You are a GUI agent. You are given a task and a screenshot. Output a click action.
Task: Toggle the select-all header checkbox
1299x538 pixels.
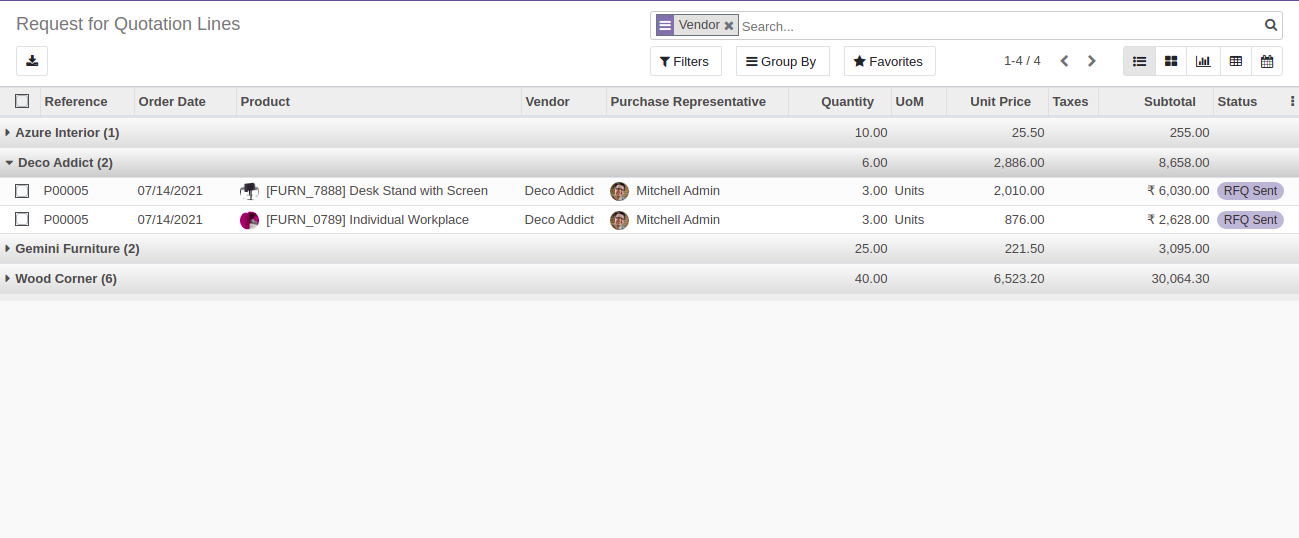(x=22, y=101)
